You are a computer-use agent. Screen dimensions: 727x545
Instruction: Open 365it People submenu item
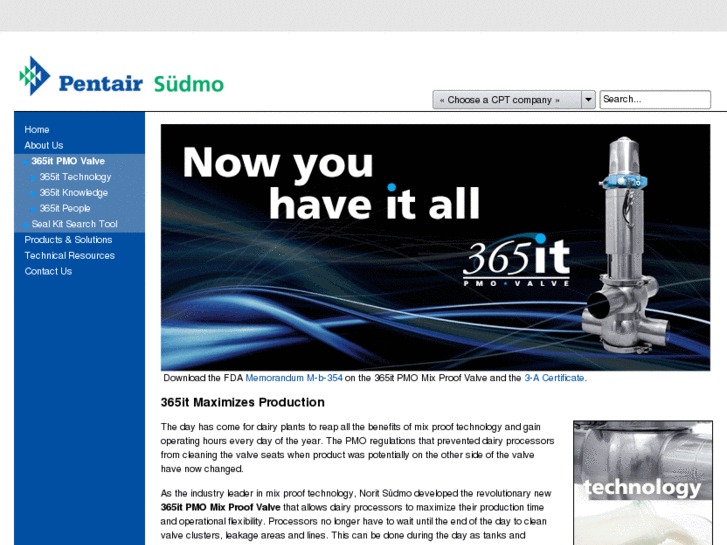(x=64, y=208)
